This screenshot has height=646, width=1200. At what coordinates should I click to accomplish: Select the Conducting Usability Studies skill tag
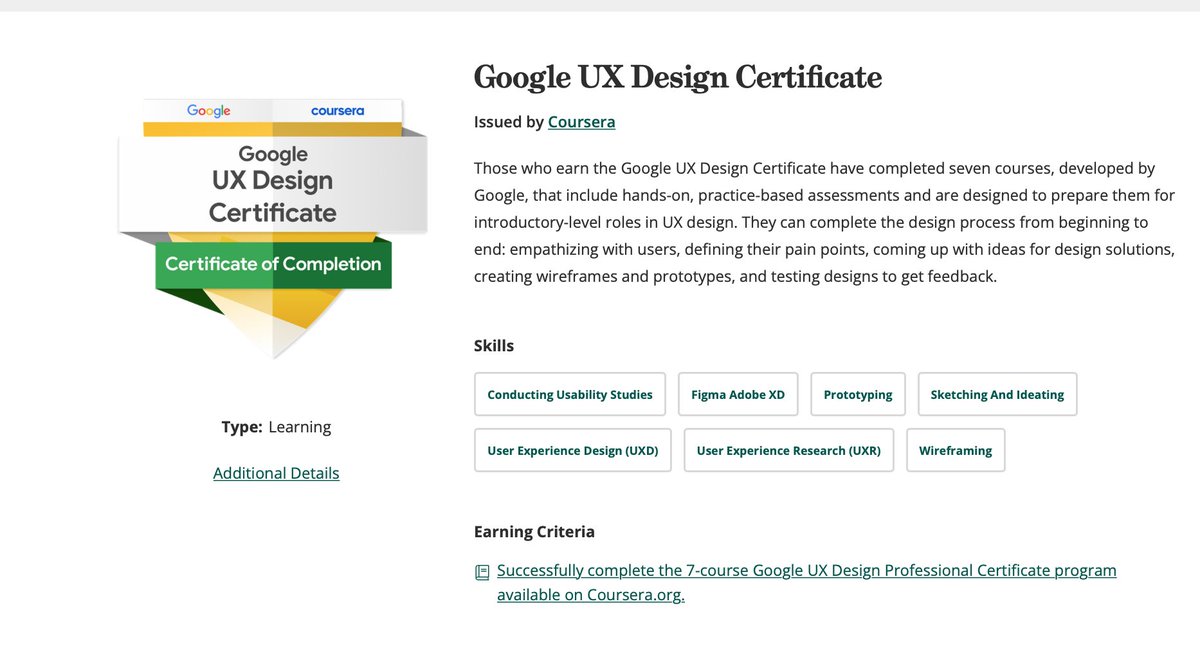click(x=570, y=394)
